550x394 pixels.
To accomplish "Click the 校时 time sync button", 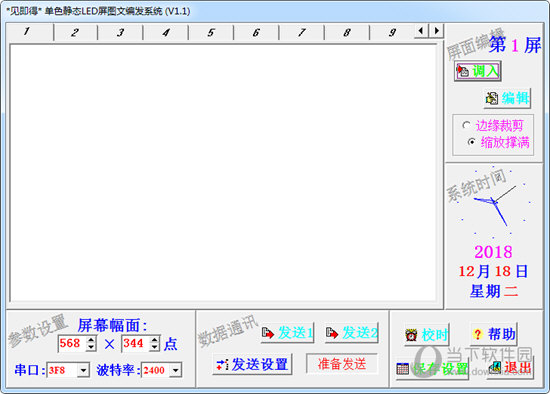I will [x=427, y=335].
